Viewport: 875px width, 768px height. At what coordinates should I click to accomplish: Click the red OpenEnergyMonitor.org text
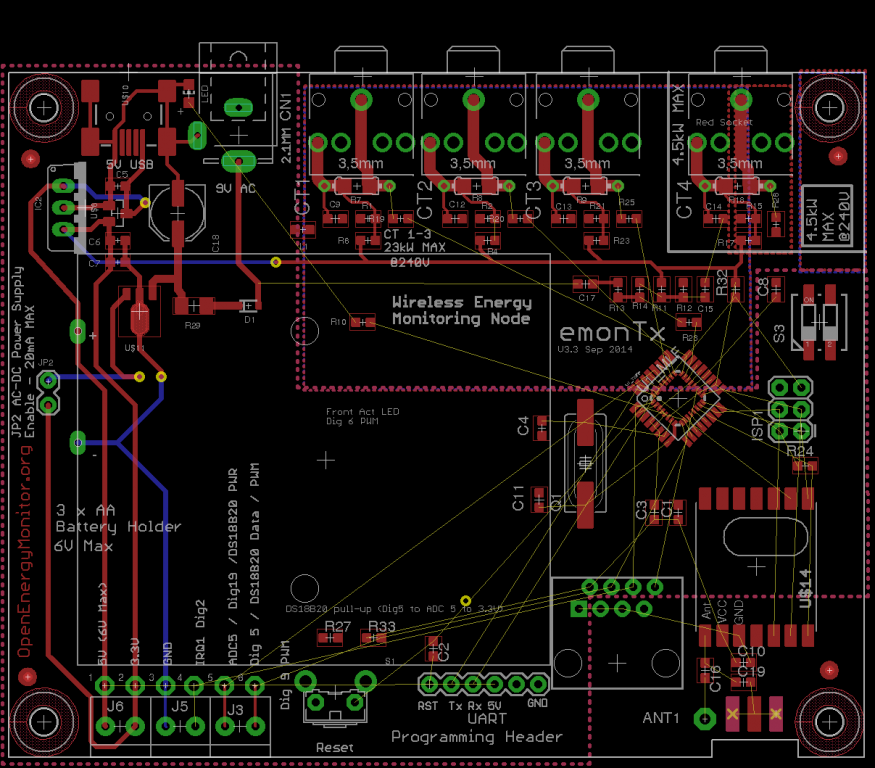point(24,551)
